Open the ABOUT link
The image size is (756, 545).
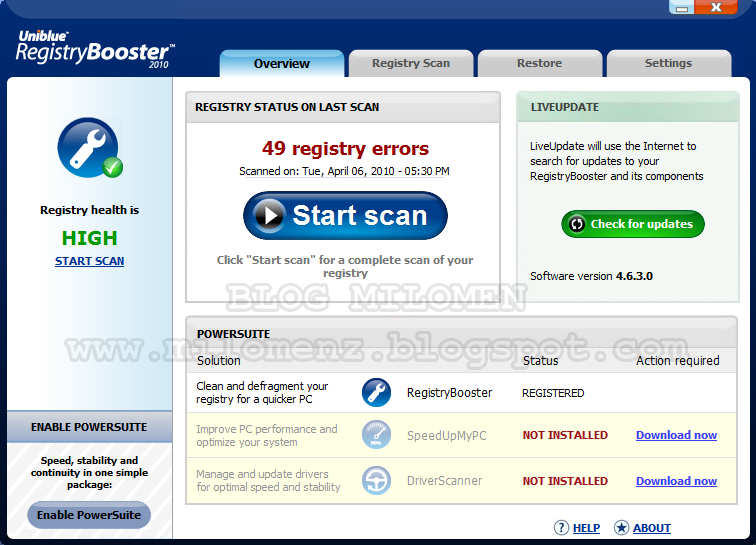(x=652, y=528)
